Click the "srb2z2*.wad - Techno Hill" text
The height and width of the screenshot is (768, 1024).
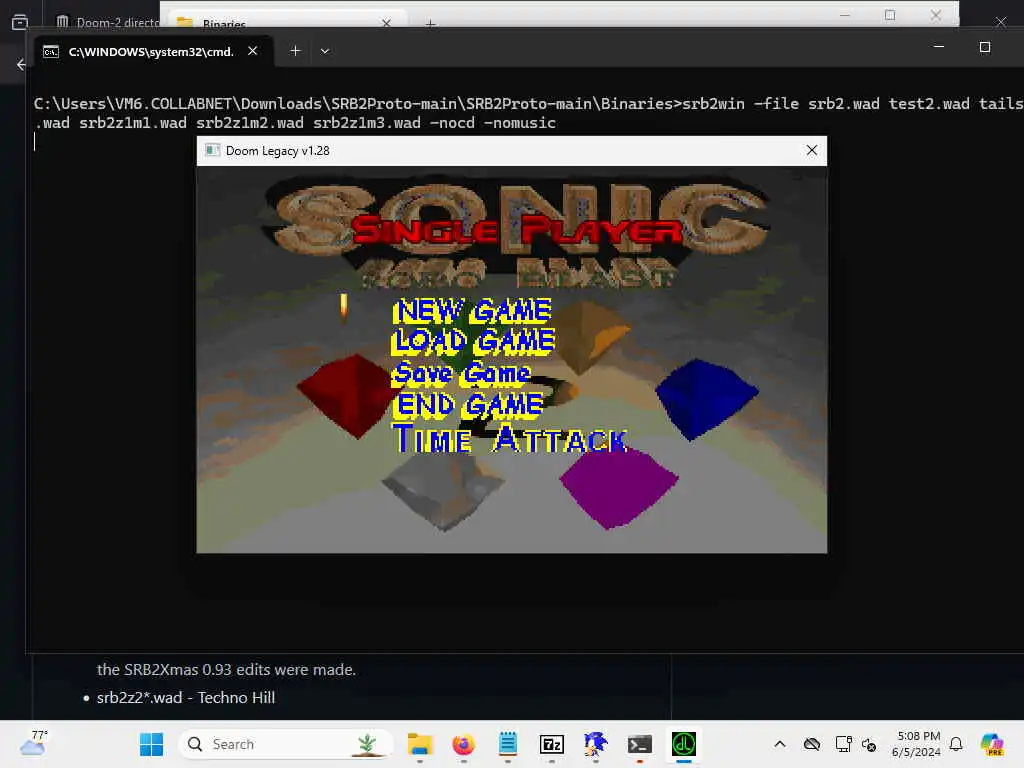(x=185, y=697)
